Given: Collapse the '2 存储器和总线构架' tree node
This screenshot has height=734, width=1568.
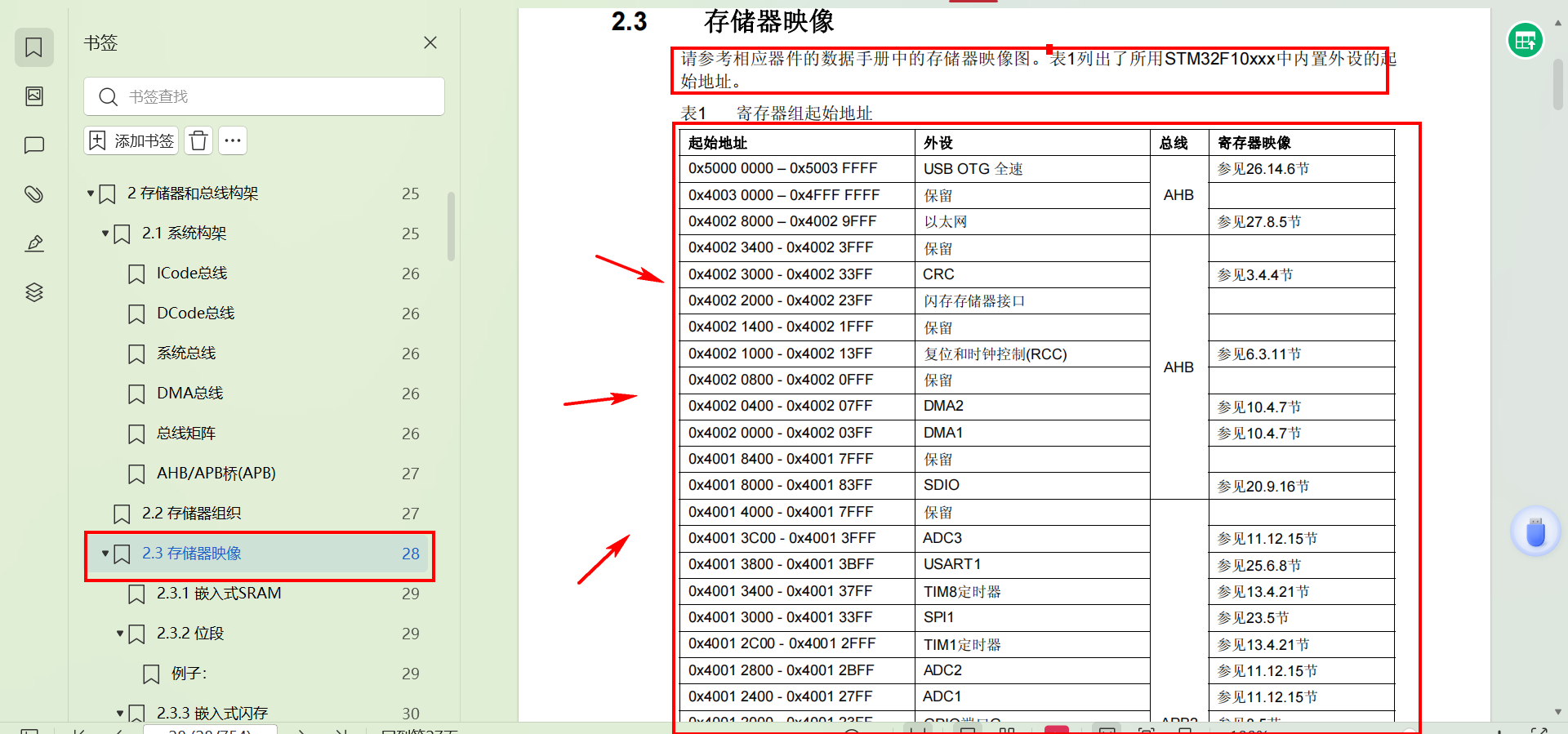Looking at the screenshot, I should [91, 194].
